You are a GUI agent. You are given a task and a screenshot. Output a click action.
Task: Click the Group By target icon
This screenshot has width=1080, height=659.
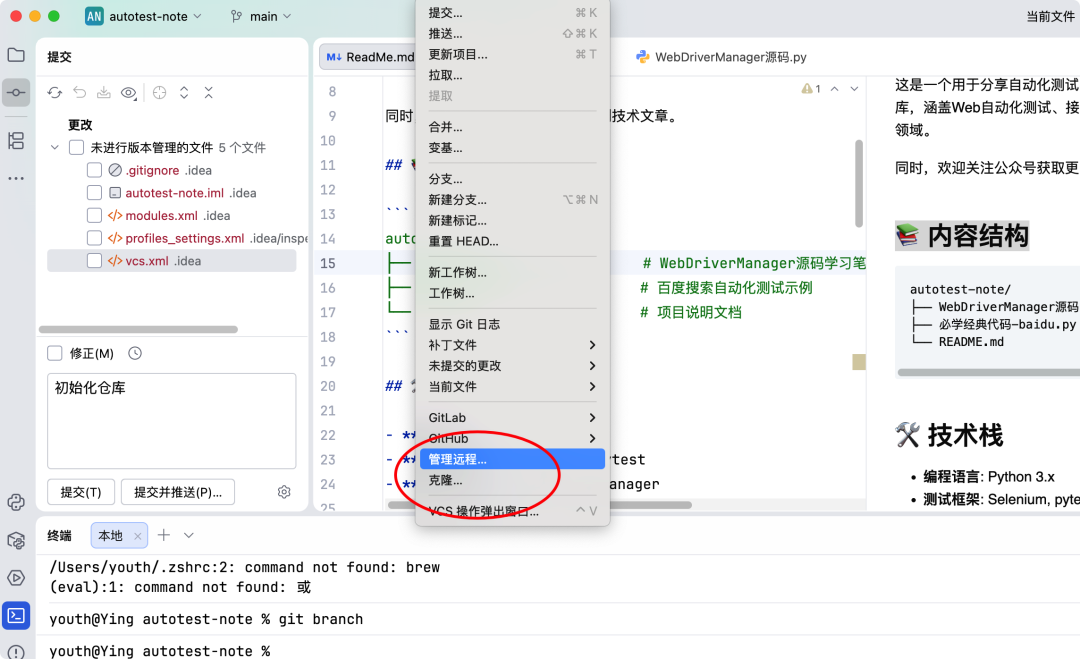(x=160, y=92)
